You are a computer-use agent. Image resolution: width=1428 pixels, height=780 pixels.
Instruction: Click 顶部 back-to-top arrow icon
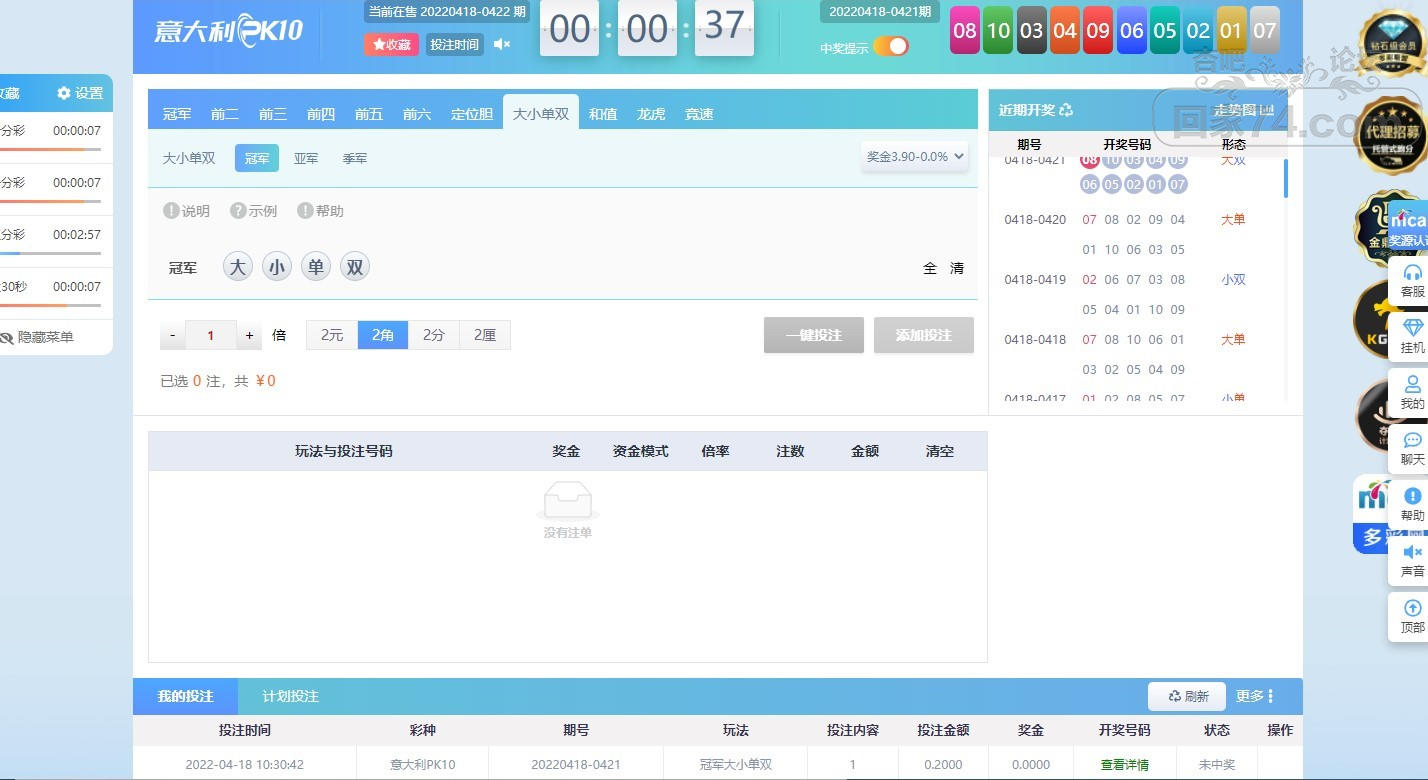point(1412,608)
